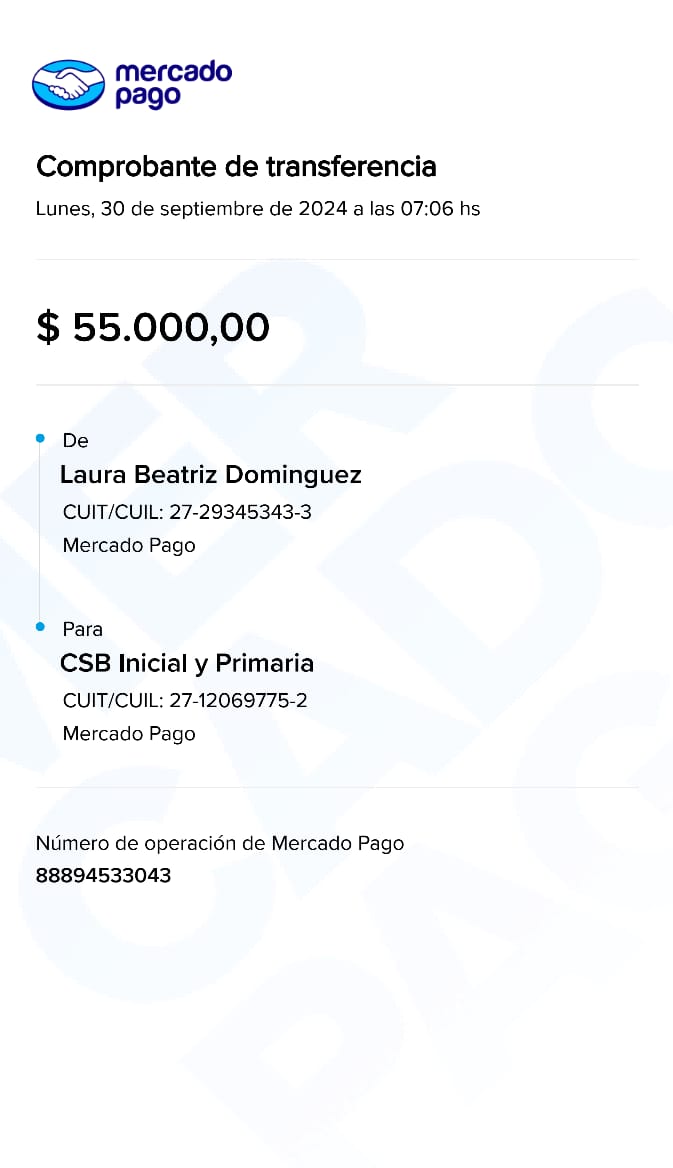673x1168 pixels.
Task: Click the "mercado pago" wordmark text
Action: [x=173, y=84]
